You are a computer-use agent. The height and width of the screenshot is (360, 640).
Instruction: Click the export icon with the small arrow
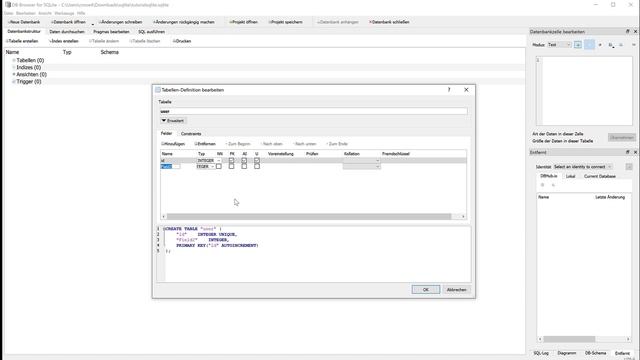(611, 45)
